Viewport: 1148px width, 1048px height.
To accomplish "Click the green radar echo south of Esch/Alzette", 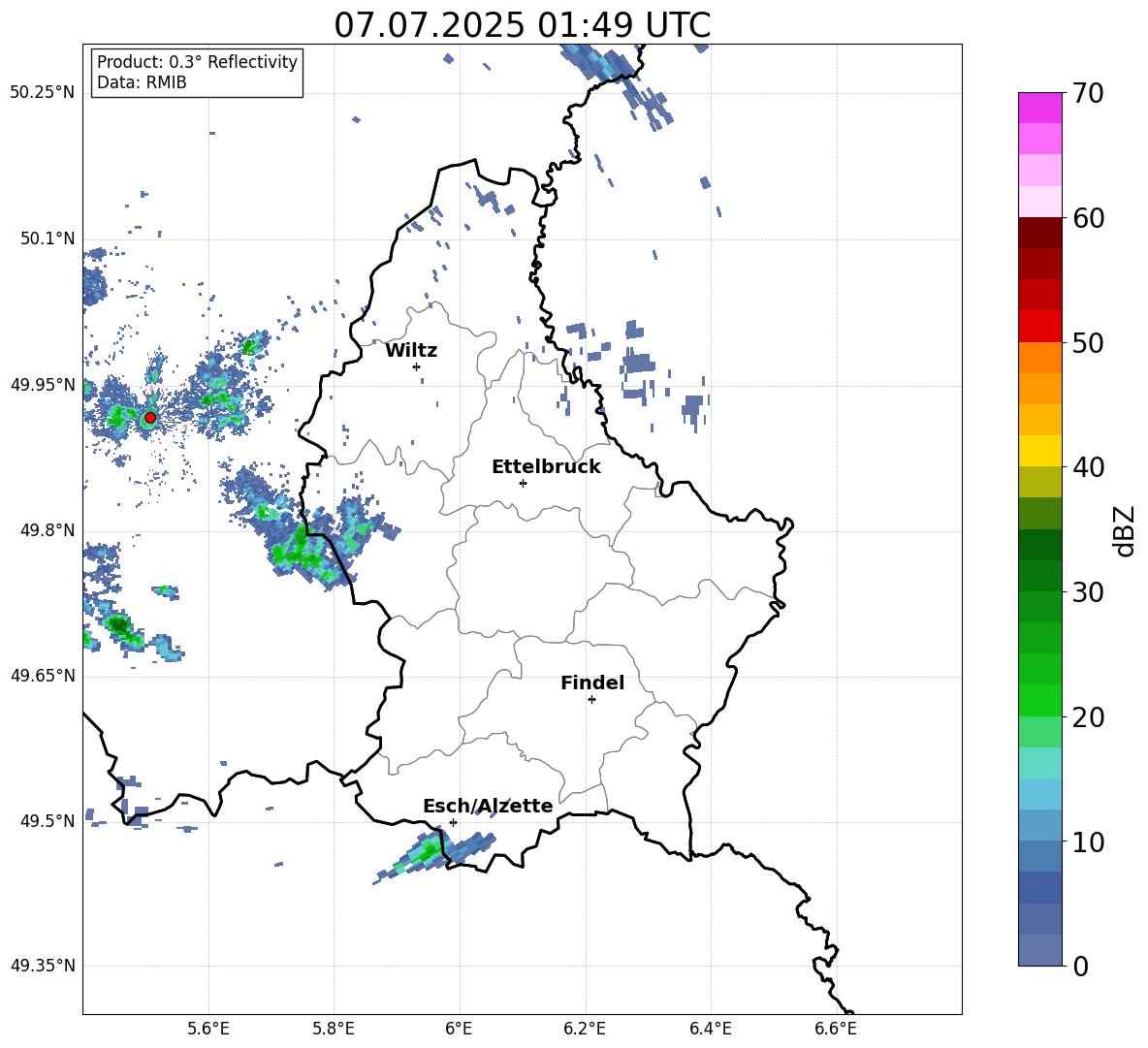I will pyautogui.click(x=428, y=850).
